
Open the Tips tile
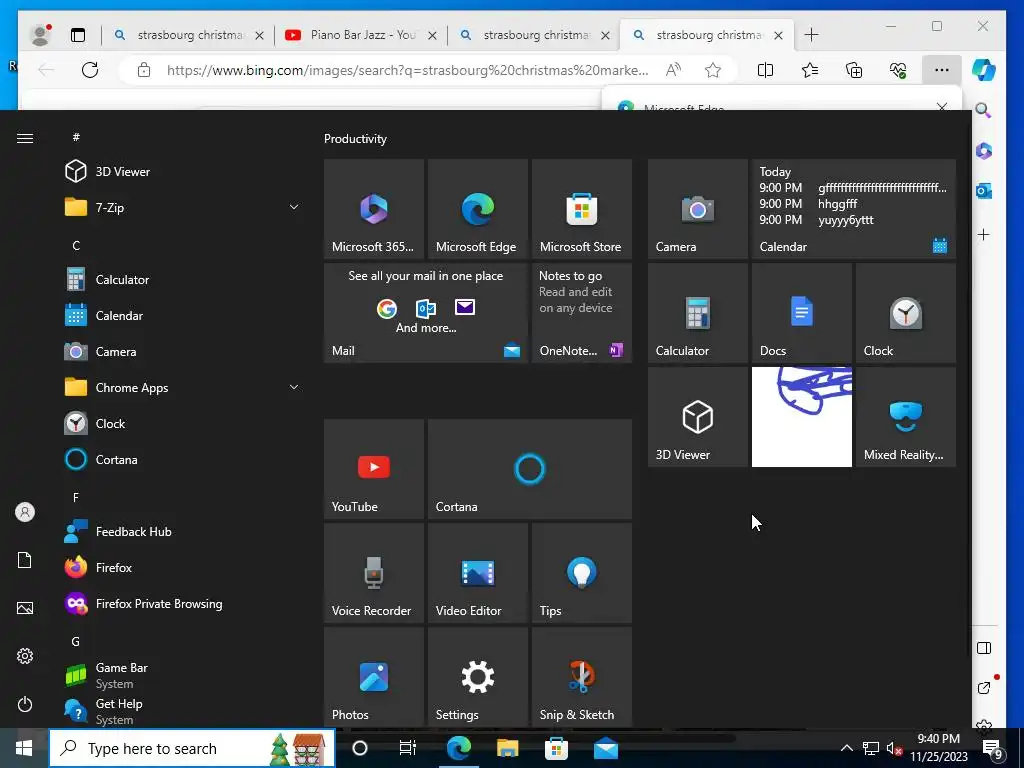point(581,573)
